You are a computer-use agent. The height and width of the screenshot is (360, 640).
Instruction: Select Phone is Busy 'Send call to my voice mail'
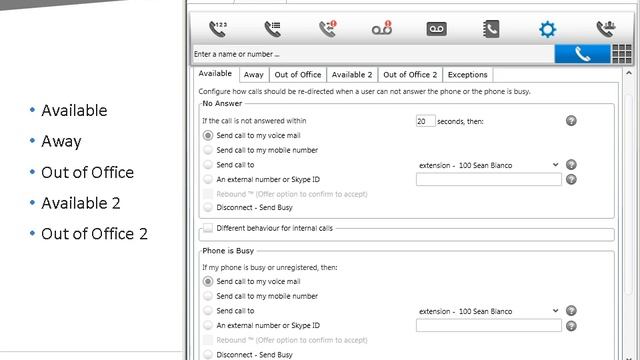pyautogui.click(x=208, y=281)
